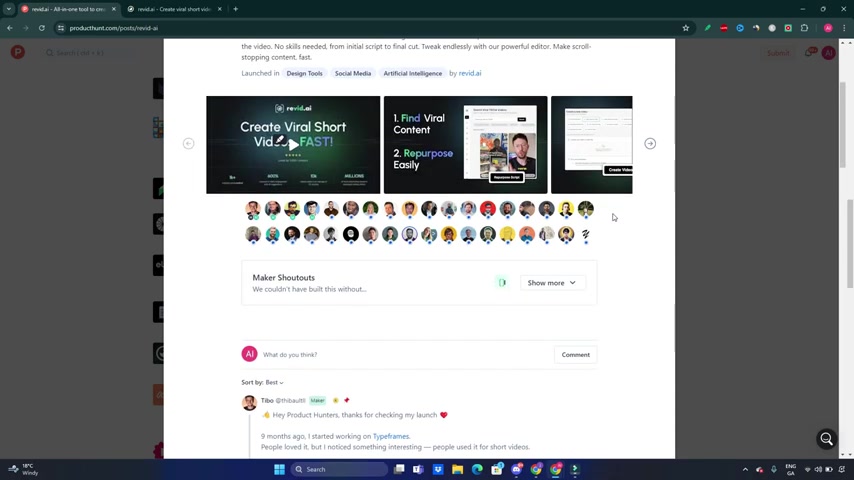This screenshot has width=854, height=480.
Task: Open the tab search dropdown arrow
Action: click(9, 9)
